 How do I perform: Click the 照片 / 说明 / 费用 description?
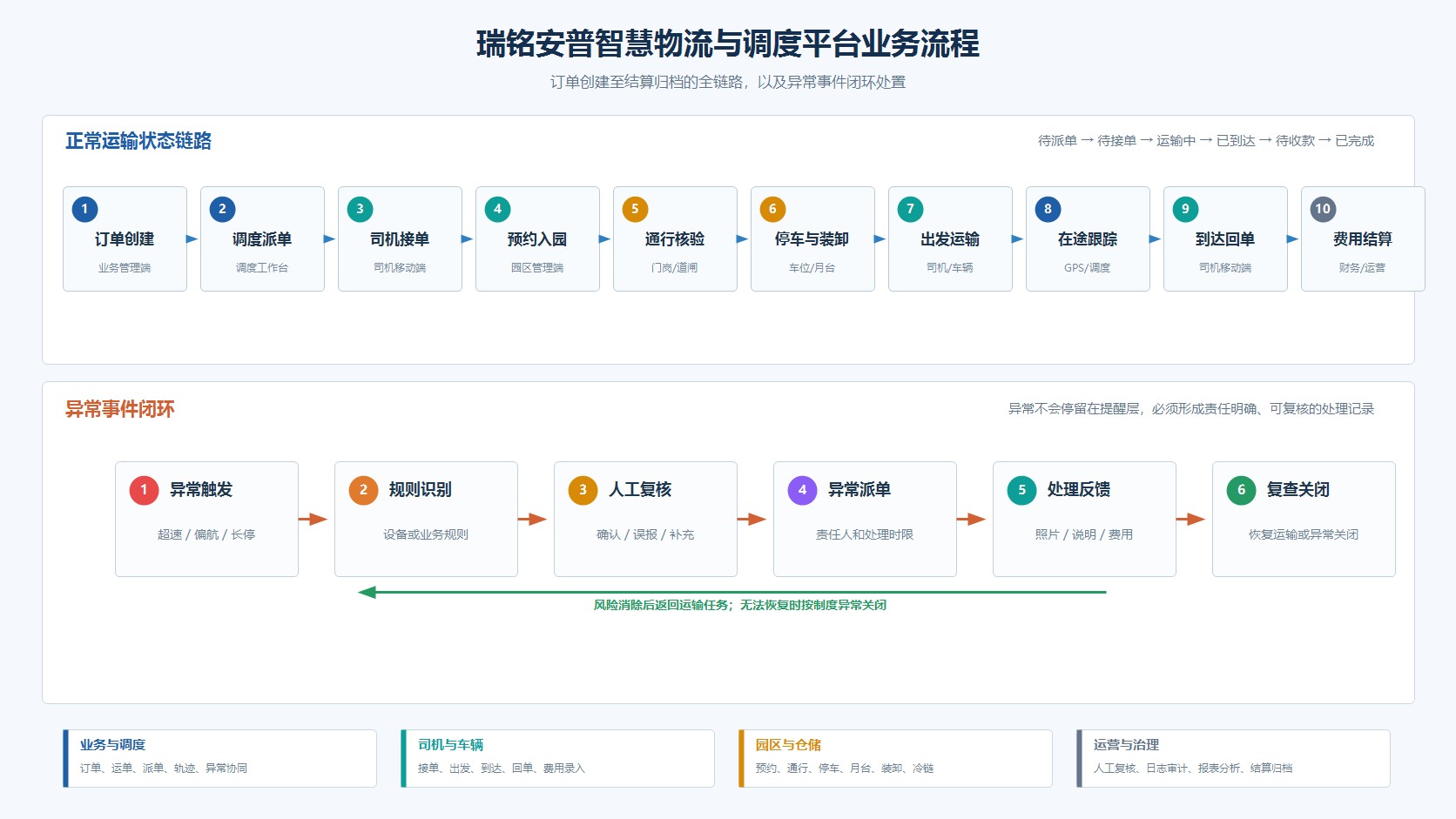pyautogui.click(x=1084, y=534)
